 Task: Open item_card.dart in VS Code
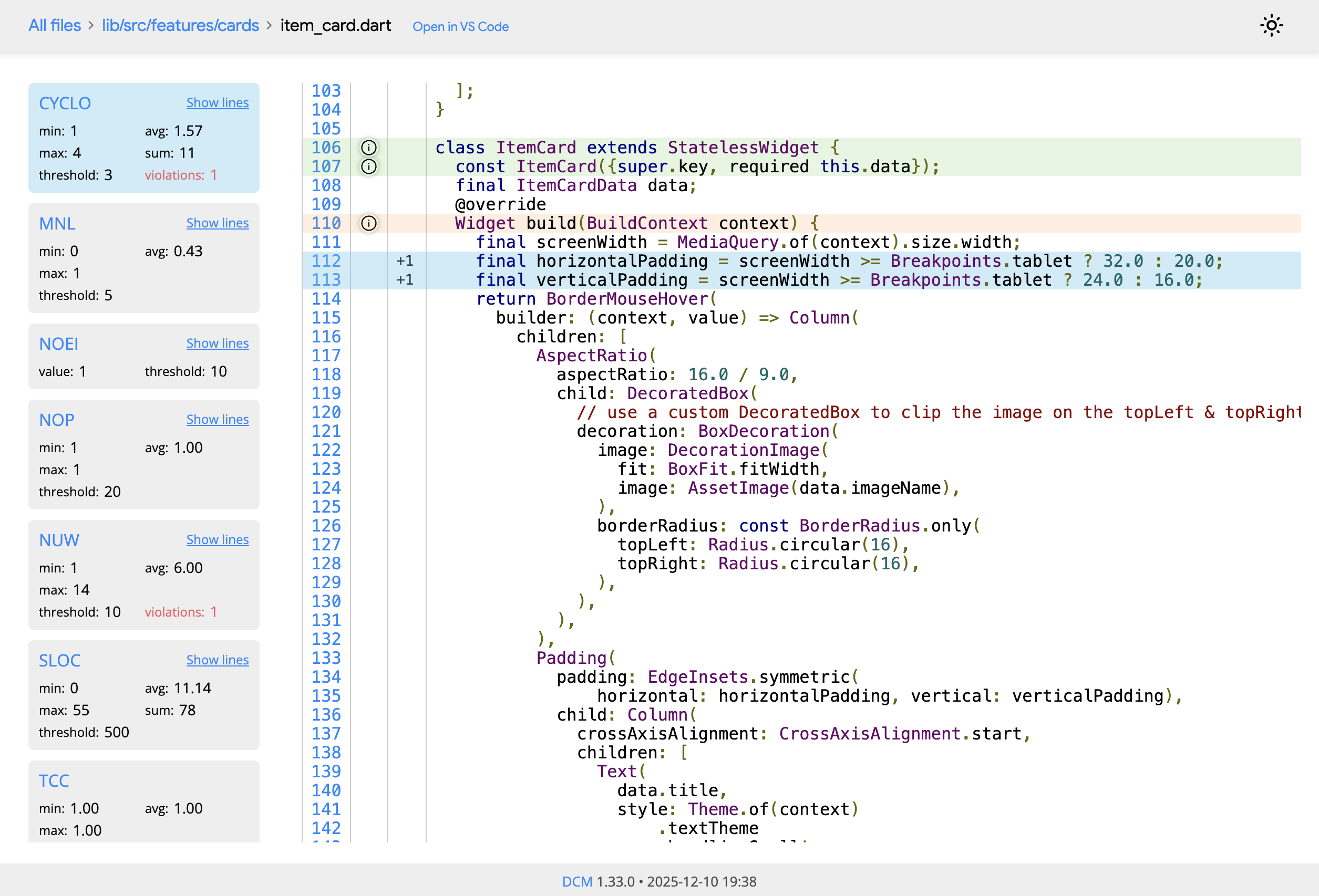tap(460, 27)
